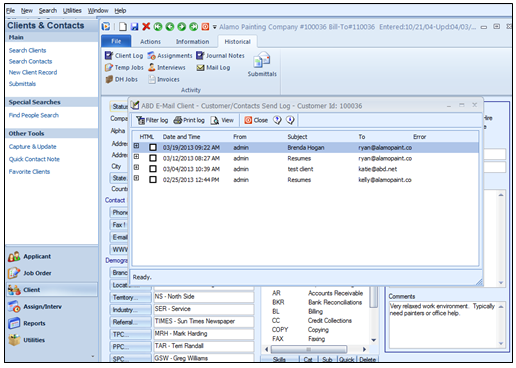Open the Industry lookup
This screenshot has width=516, height=368.
pos(130,310)
